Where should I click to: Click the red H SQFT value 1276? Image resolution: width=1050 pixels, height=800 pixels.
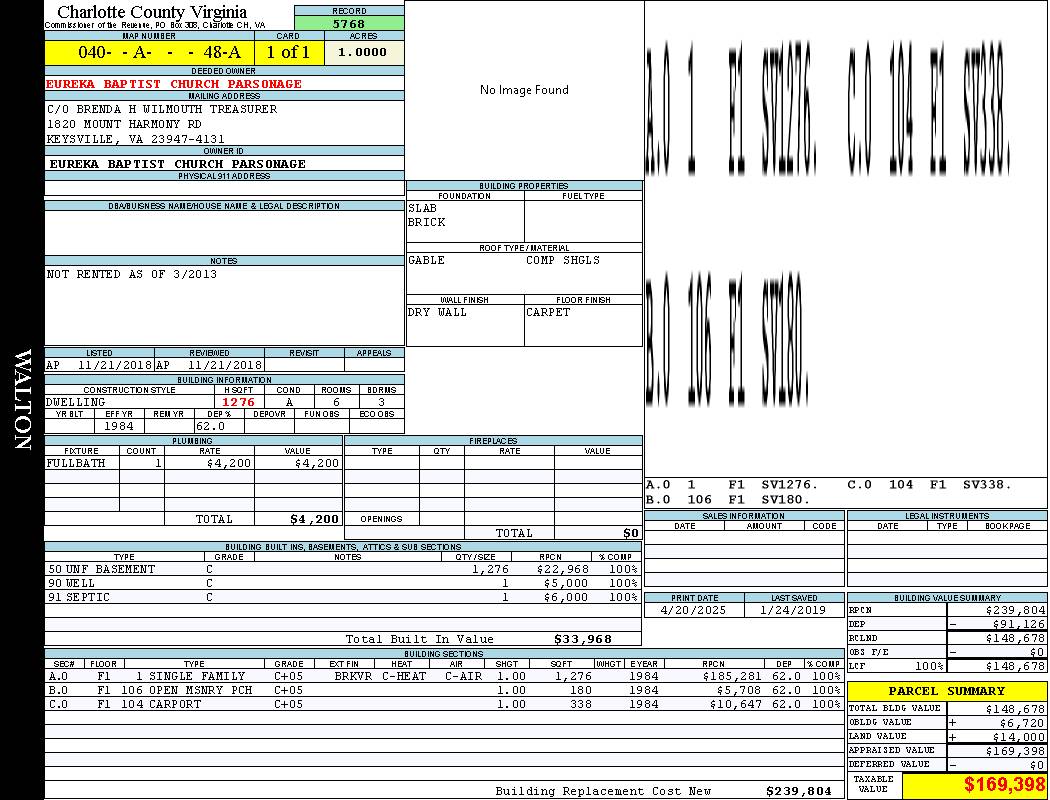point(238,402)
